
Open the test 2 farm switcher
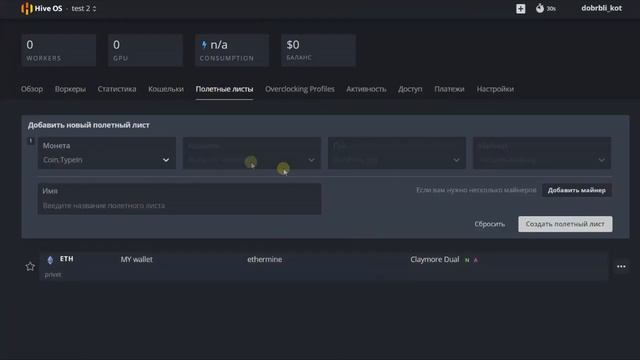tap(84, 8)
